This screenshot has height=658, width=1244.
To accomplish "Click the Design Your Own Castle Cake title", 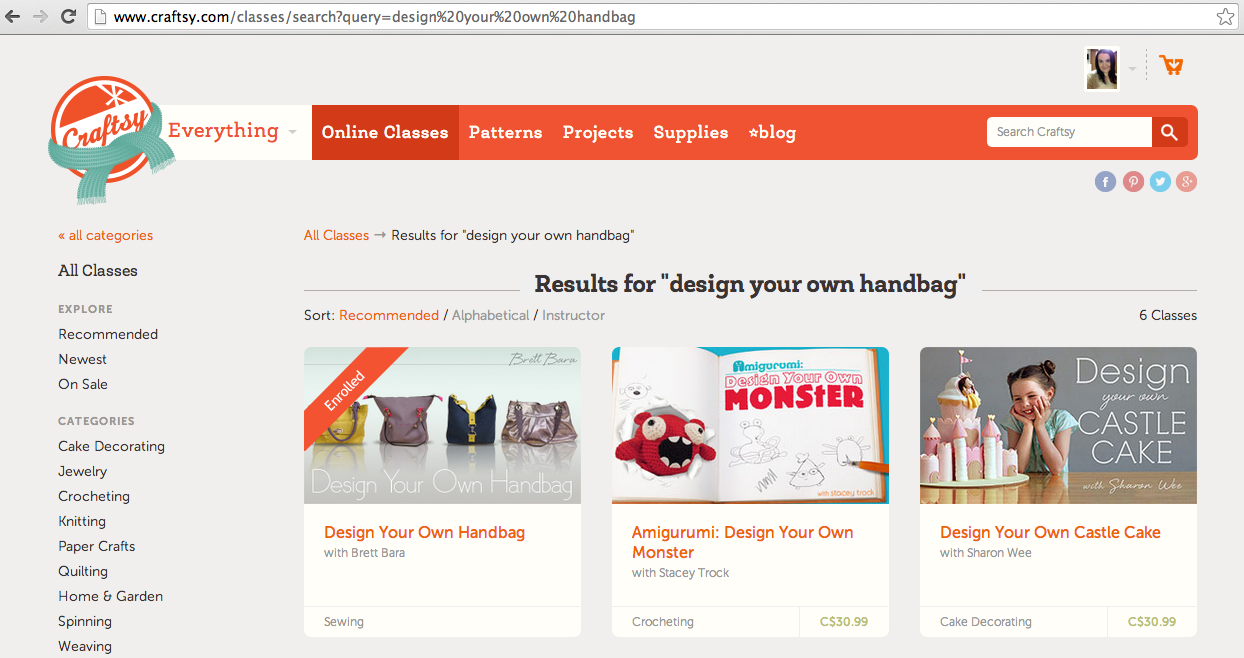I will [1050, 533].
